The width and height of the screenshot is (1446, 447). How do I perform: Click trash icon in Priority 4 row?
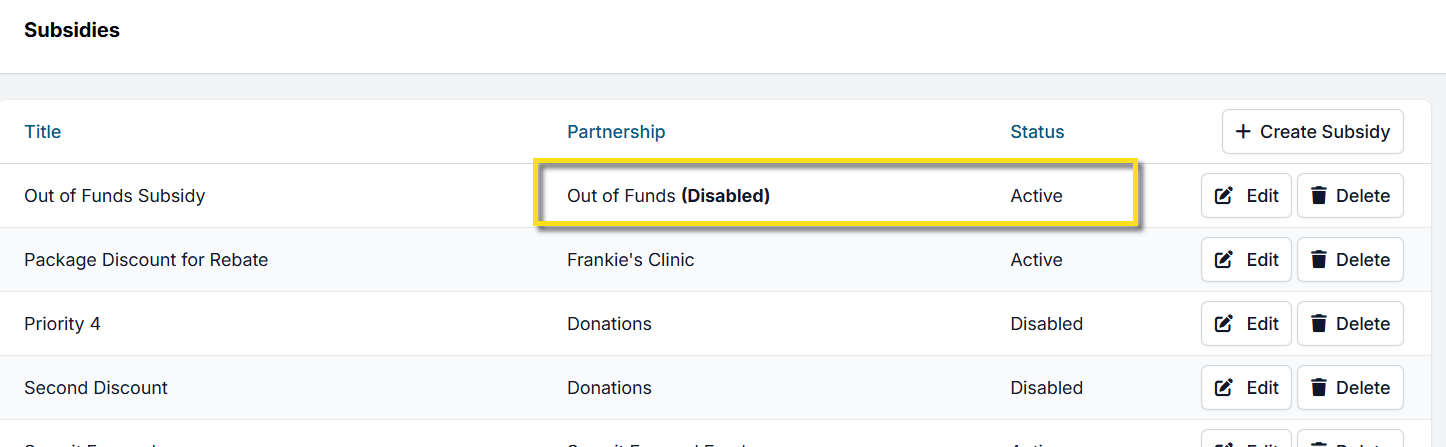1319,324
